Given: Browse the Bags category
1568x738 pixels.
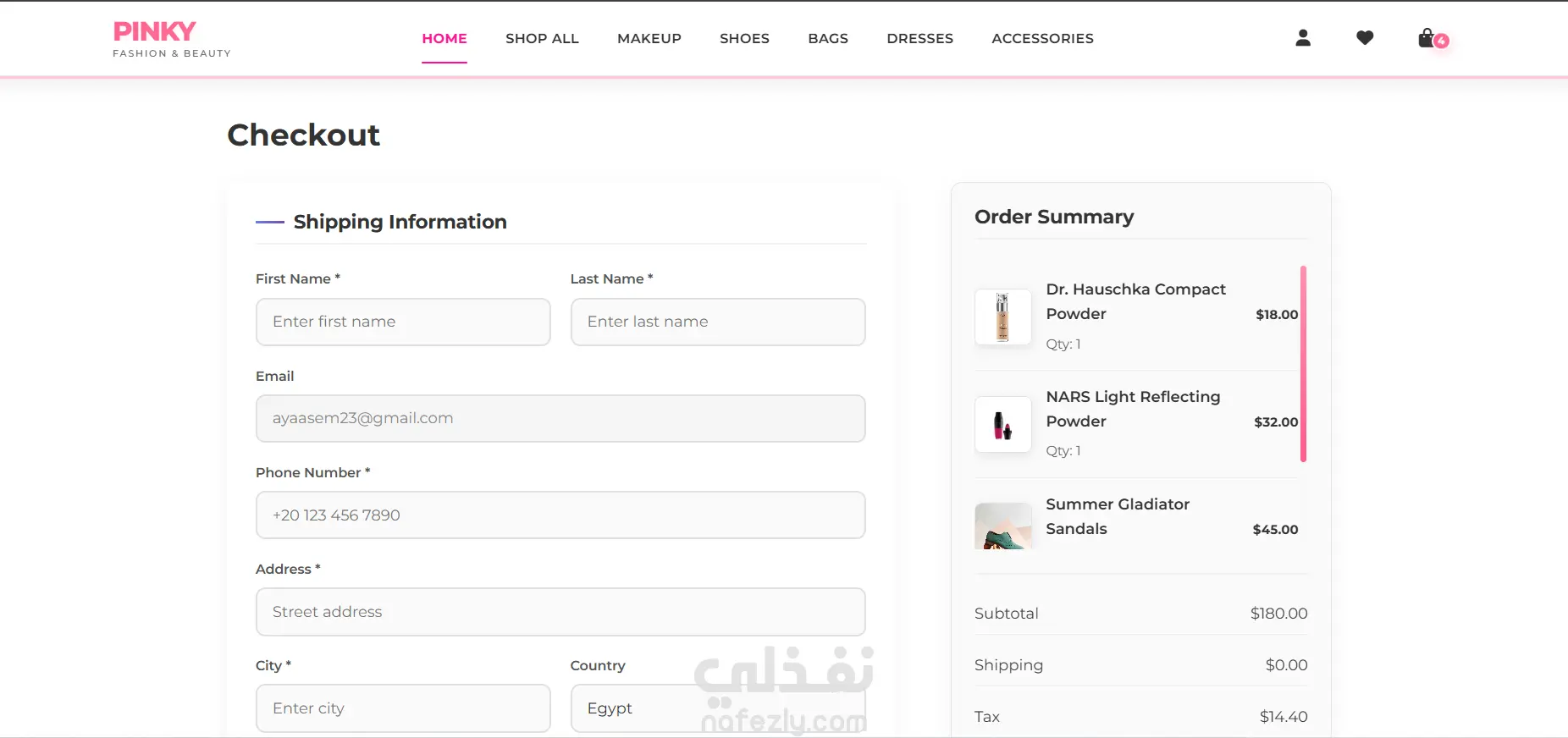Looking at the screenshot, I should pyautogui.click(x=828, y=39).
